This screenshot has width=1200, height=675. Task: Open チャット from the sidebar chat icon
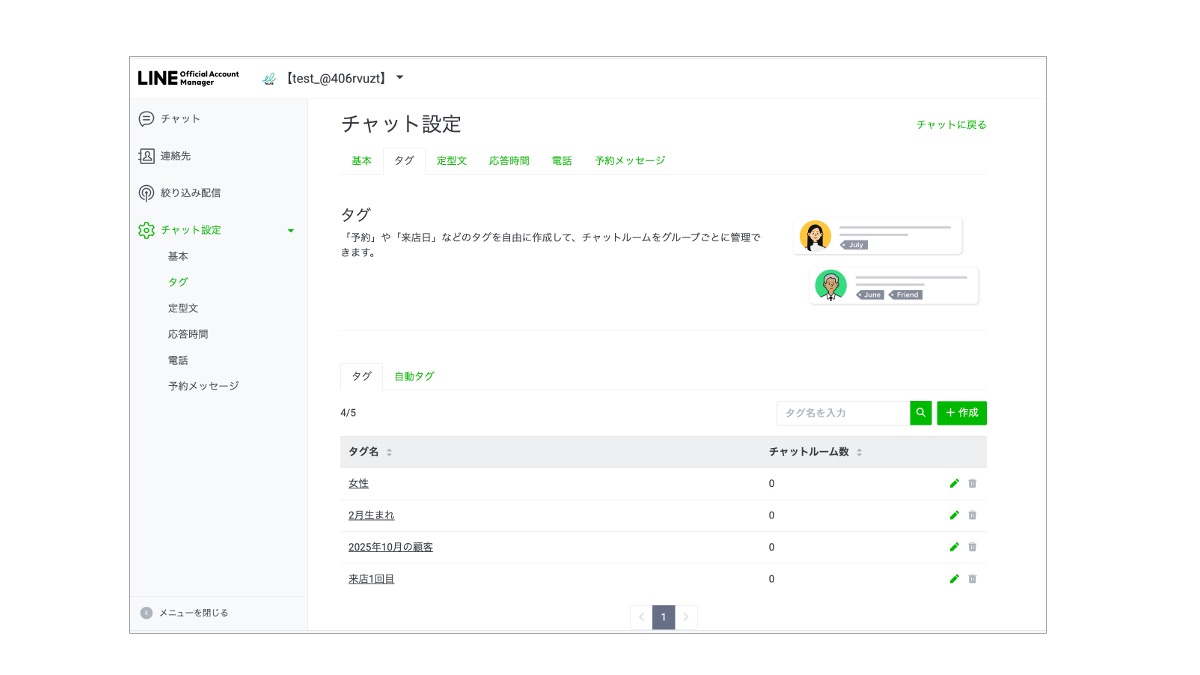point(147,119)
